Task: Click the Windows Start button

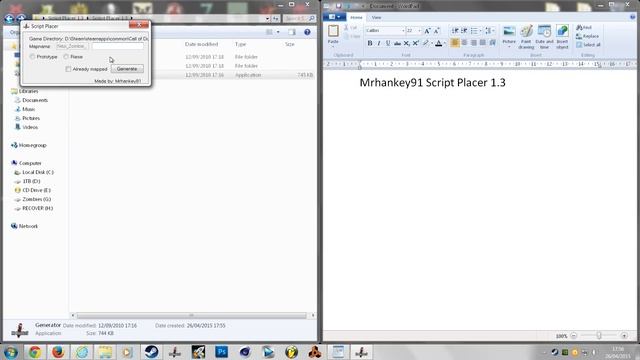Action: tap(11, 352)
